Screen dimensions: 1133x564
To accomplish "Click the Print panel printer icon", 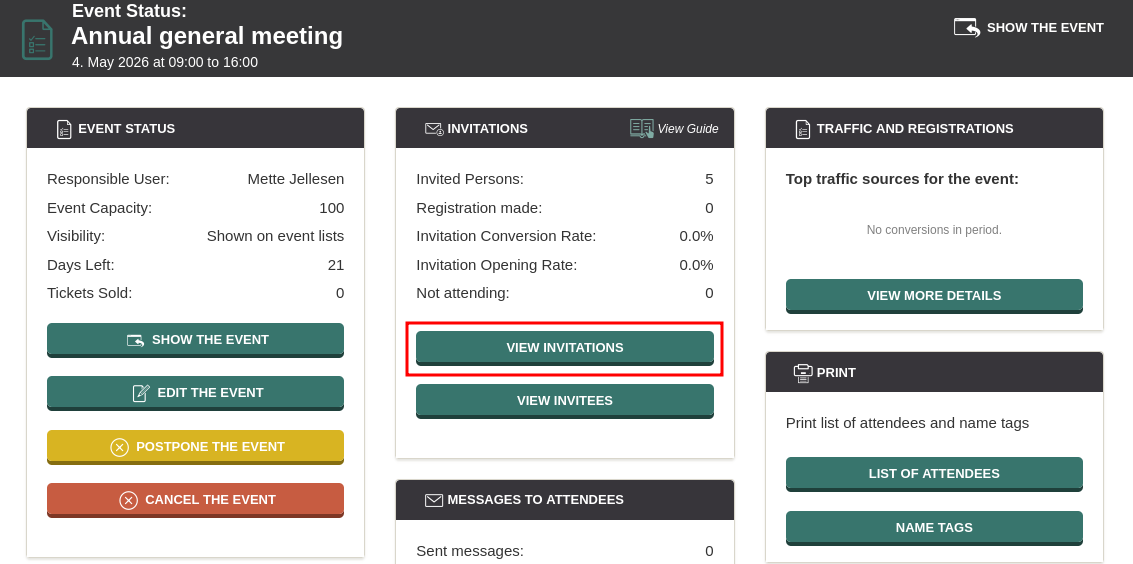I will coord(802,373).
